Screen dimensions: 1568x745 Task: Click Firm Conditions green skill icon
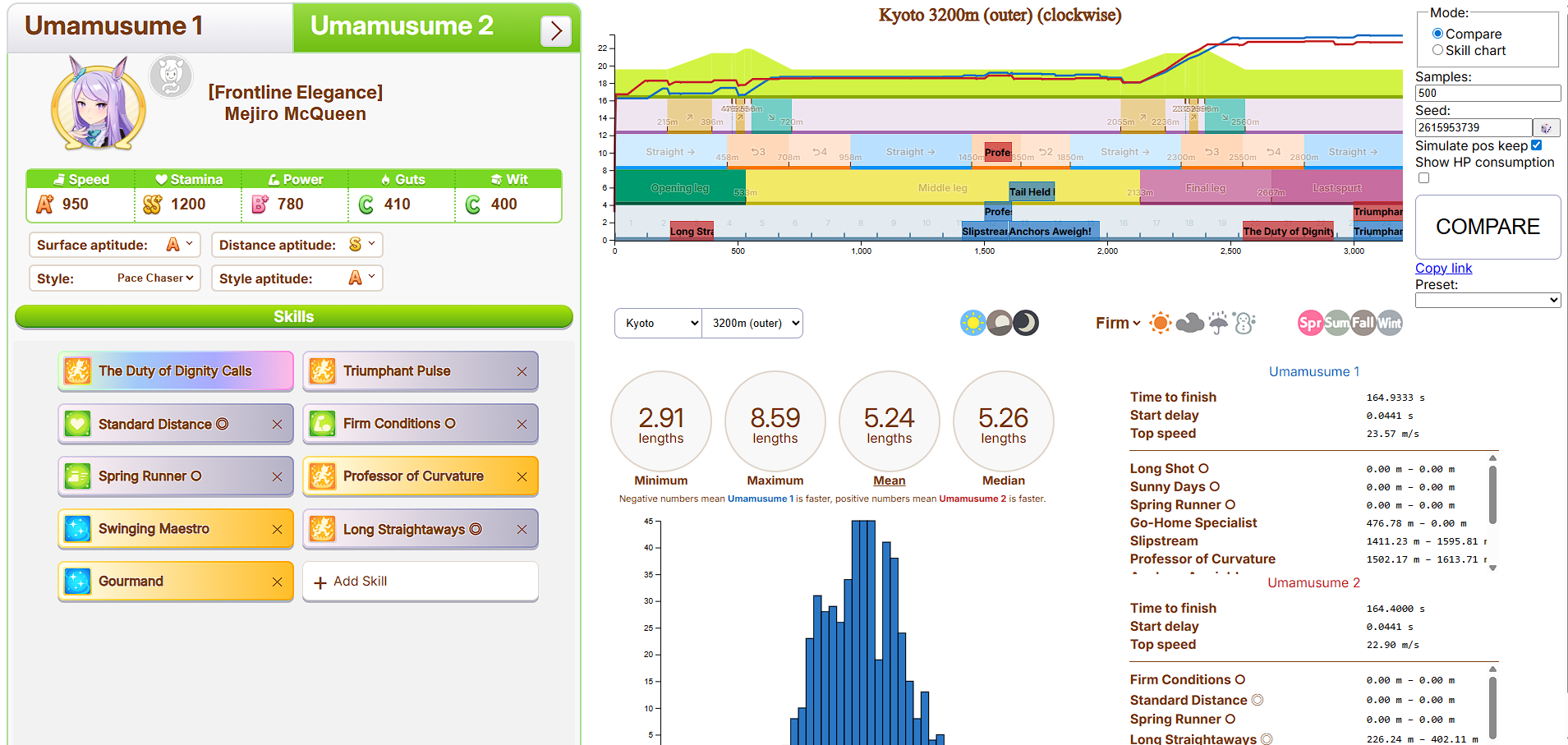322,424
